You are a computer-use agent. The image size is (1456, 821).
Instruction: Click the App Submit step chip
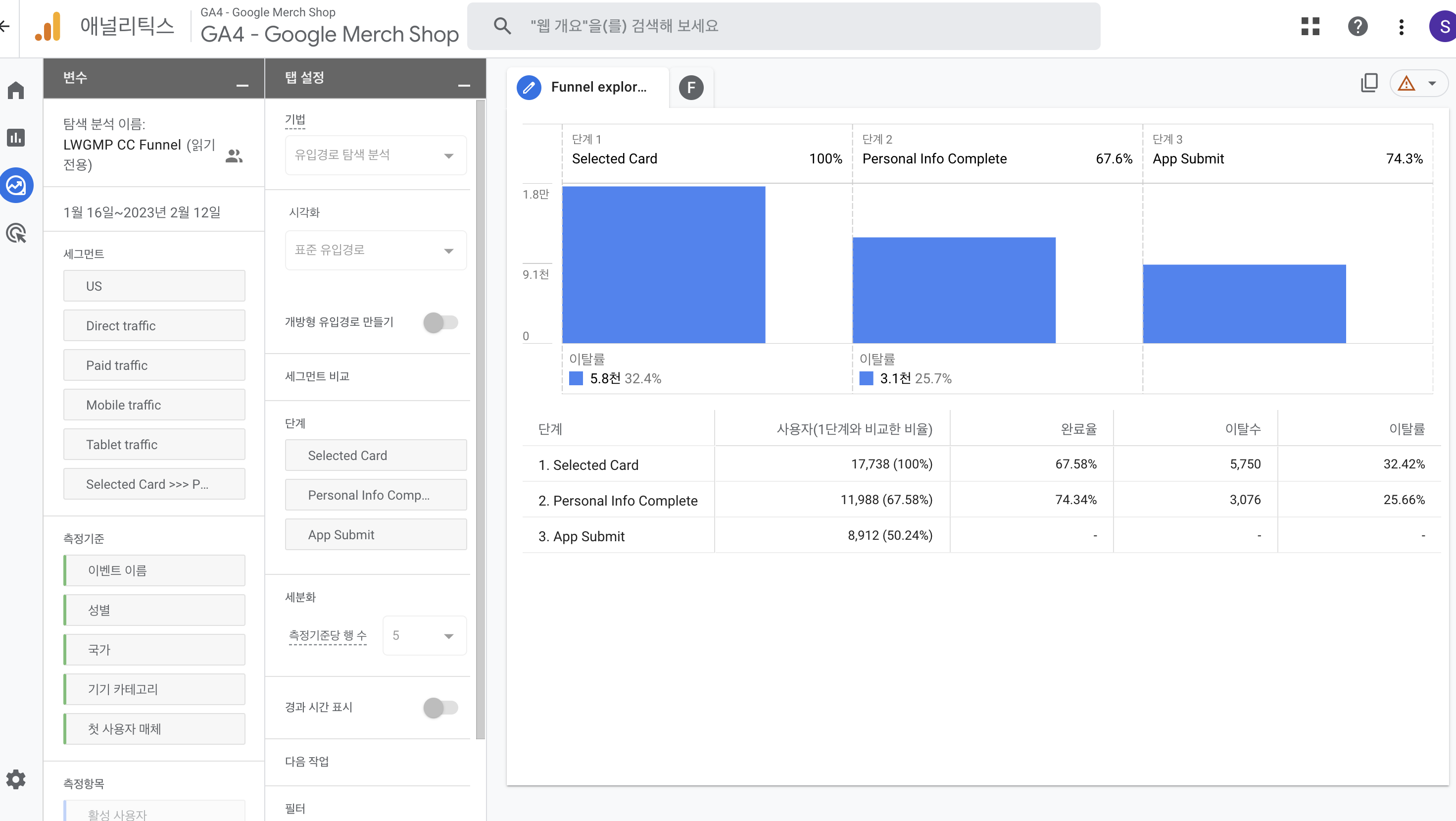[375, 534]
